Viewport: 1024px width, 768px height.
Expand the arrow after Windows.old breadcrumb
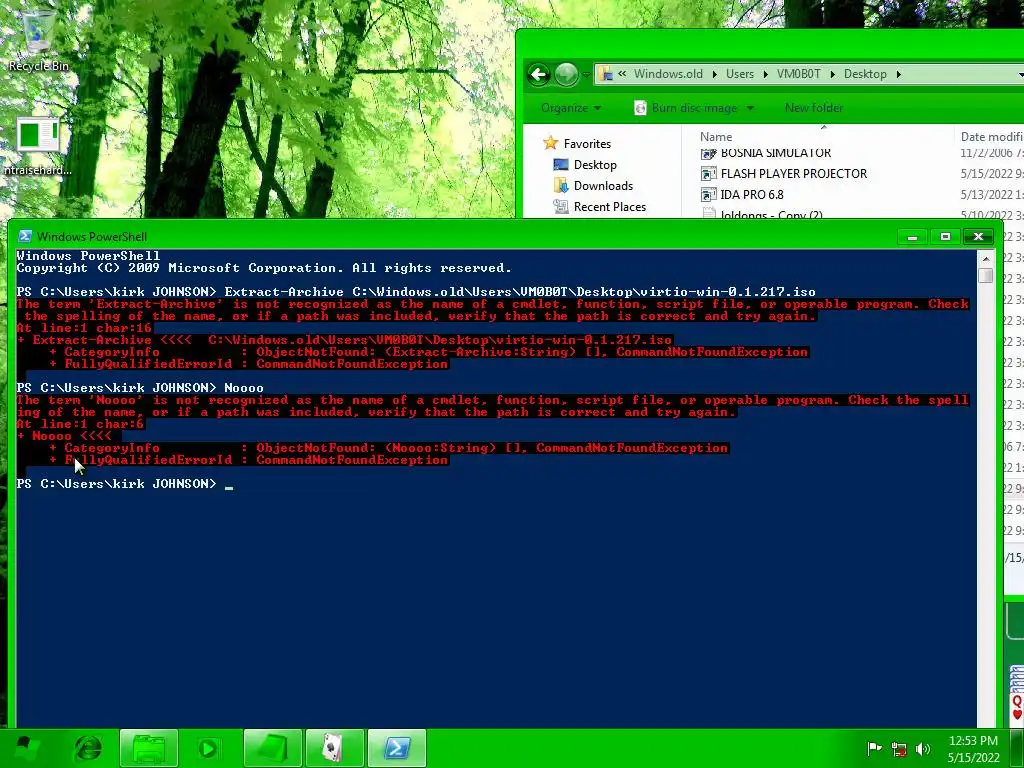pyautogui.click(x=714, y=74)
